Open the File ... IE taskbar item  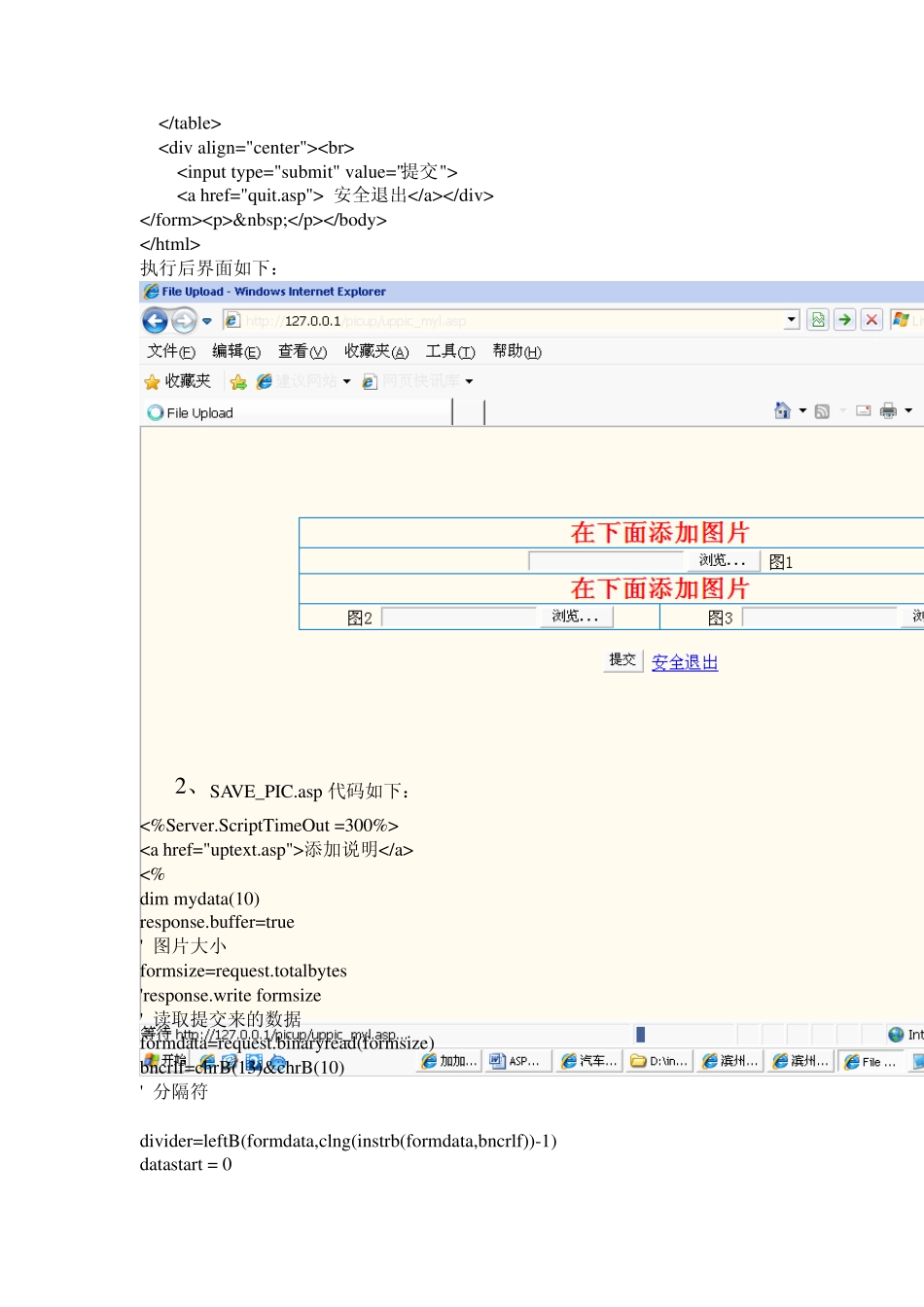pyautogui.click(x=871, y=1061)
